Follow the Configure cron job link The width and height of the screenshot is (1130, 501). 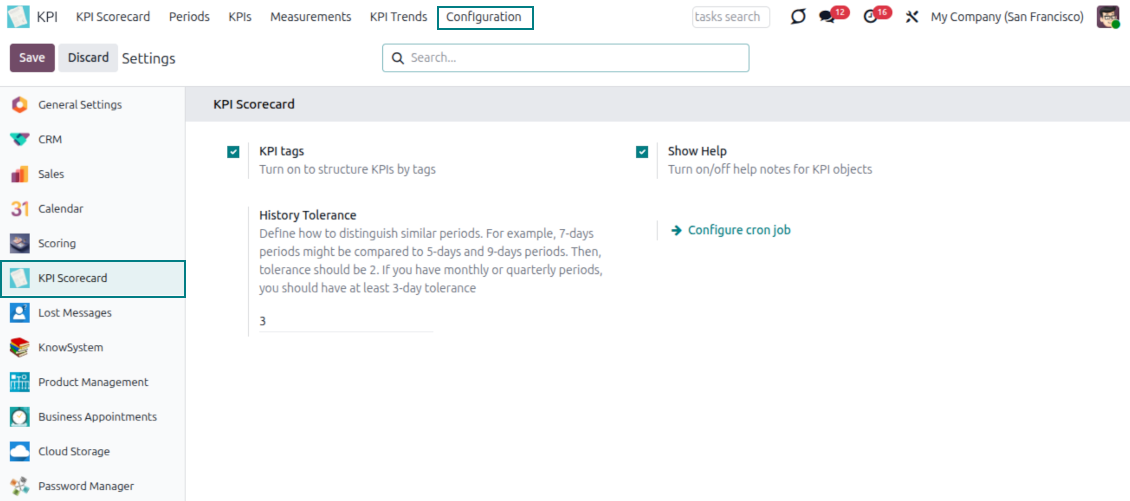pyautogui.click(x=738, y=230)
